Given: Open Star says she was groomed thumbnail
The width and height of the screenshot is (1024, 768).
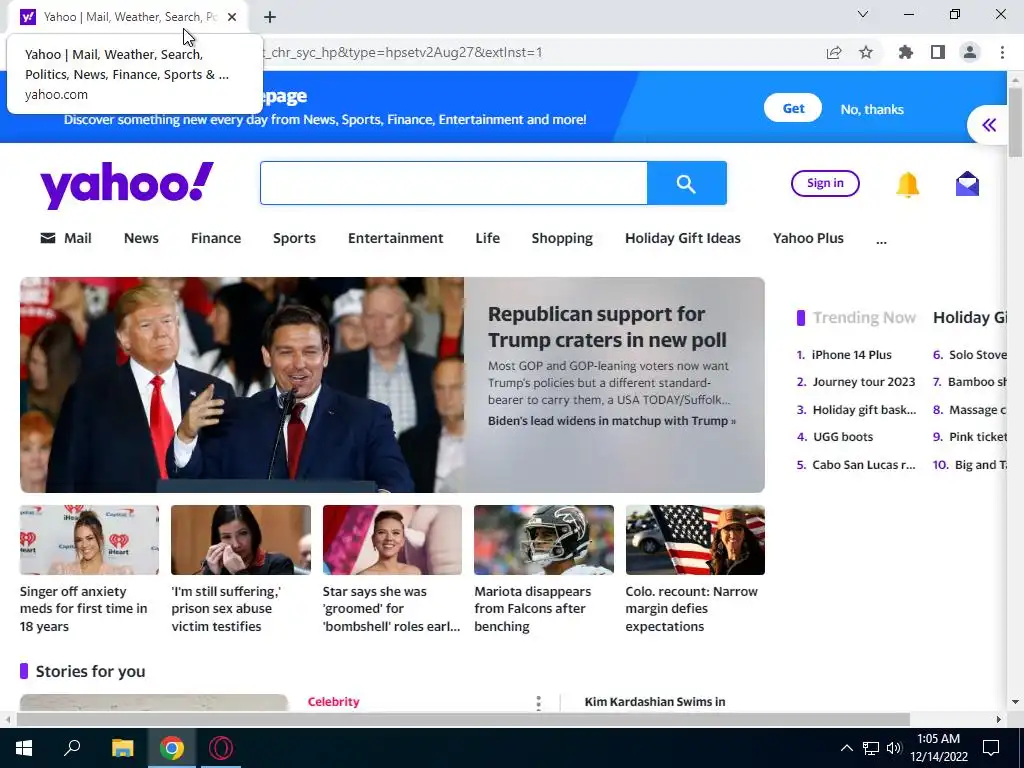Looking at the screenshot, I should click(392, 539).
